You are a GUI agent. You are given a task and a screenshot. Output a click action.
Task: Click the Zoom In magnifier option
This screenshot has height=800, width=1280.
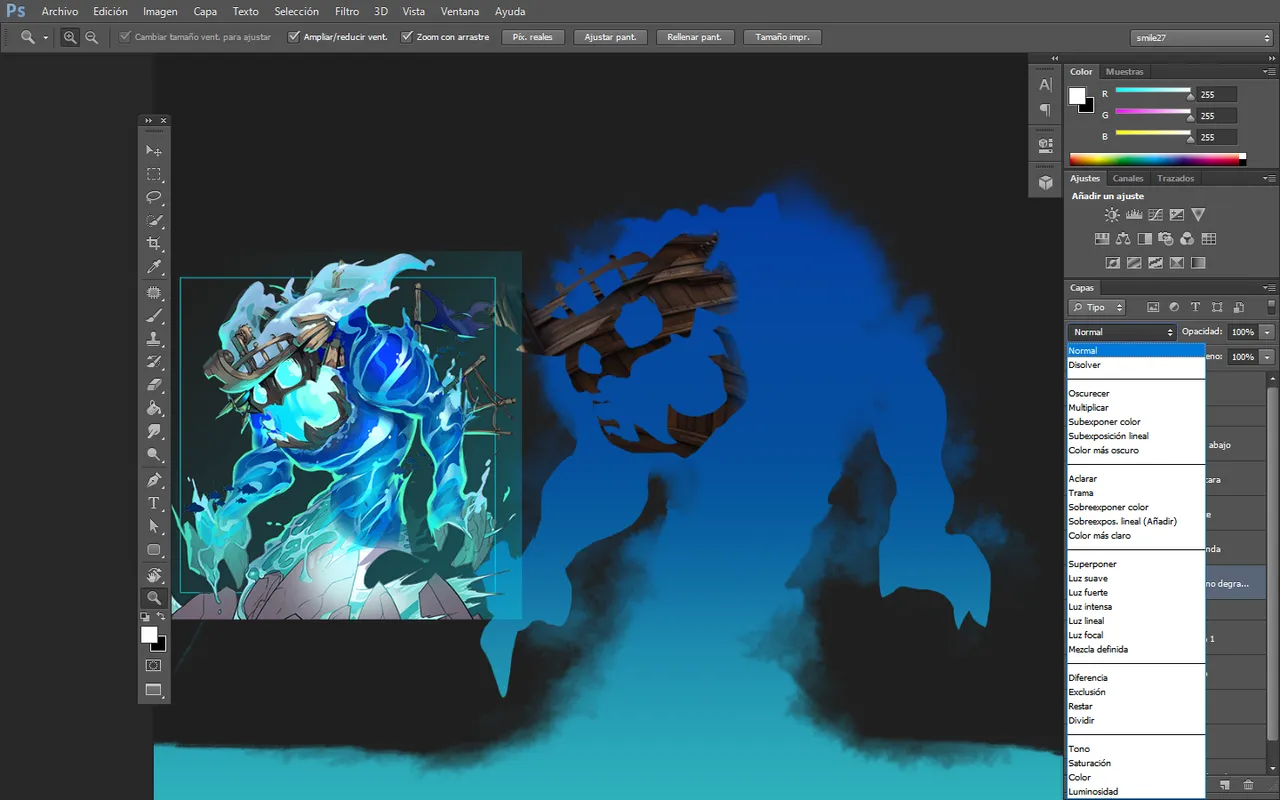coord(70,37)
